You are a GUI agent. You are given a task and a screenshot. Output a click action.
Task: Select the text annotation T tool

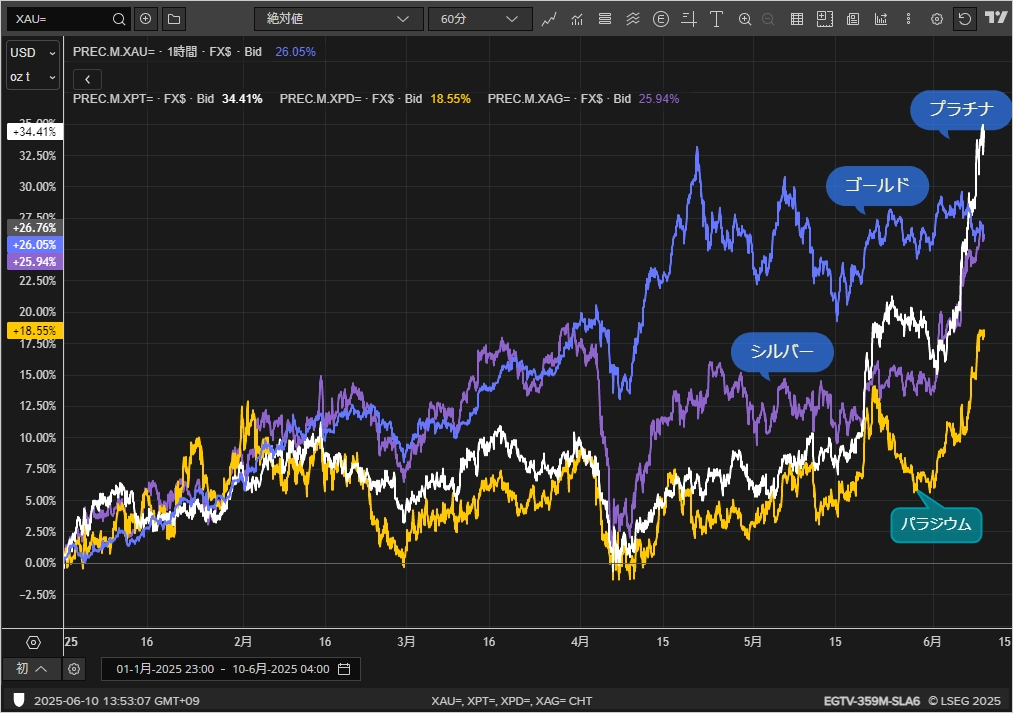[x=716, y=19]
